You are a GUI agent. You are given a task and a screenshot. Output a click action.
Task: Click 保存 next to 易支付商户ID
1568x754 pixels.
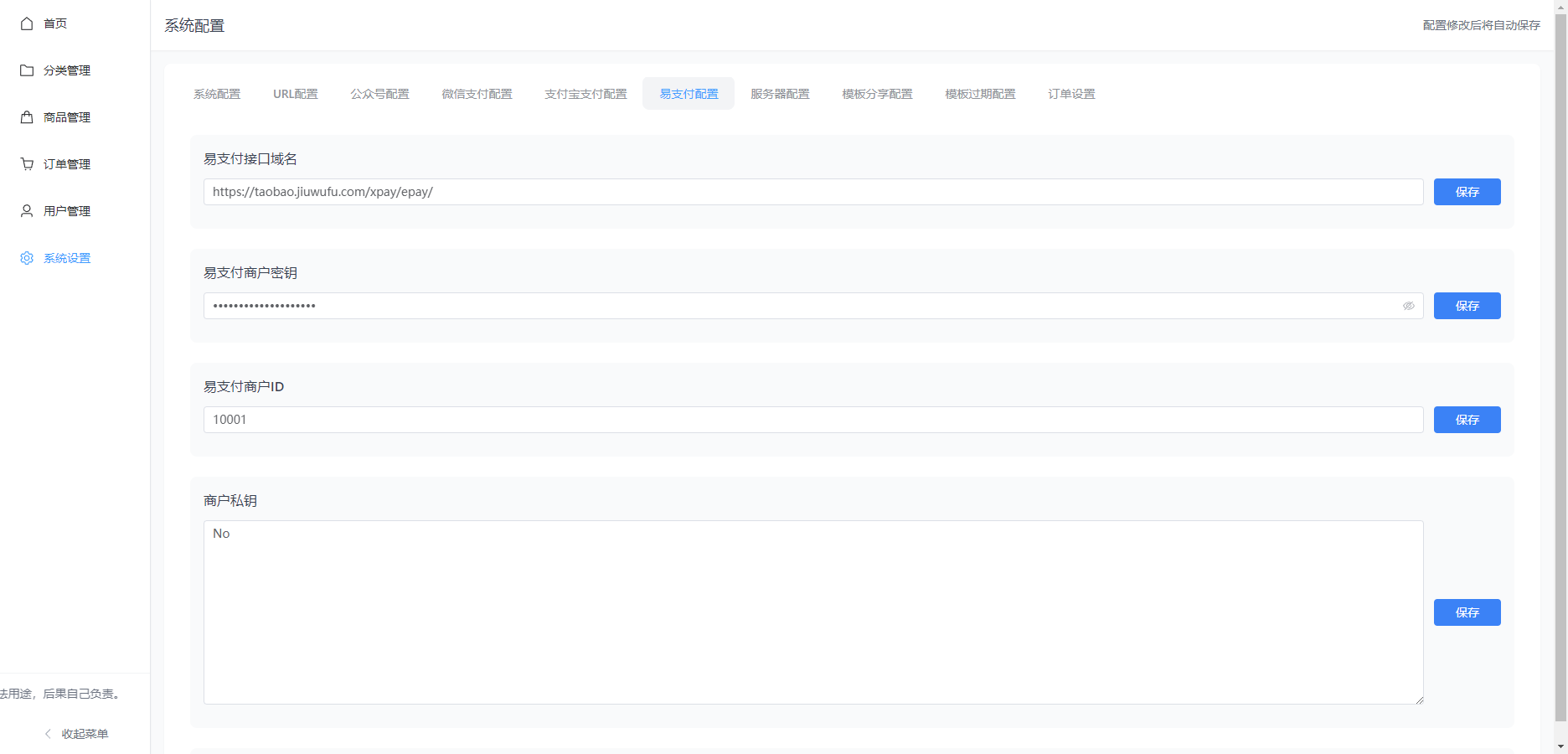(1467, 420)
